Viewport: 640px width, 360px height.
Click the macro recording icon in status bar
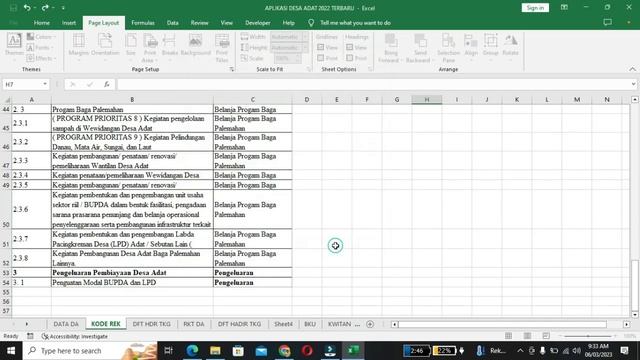30,336
